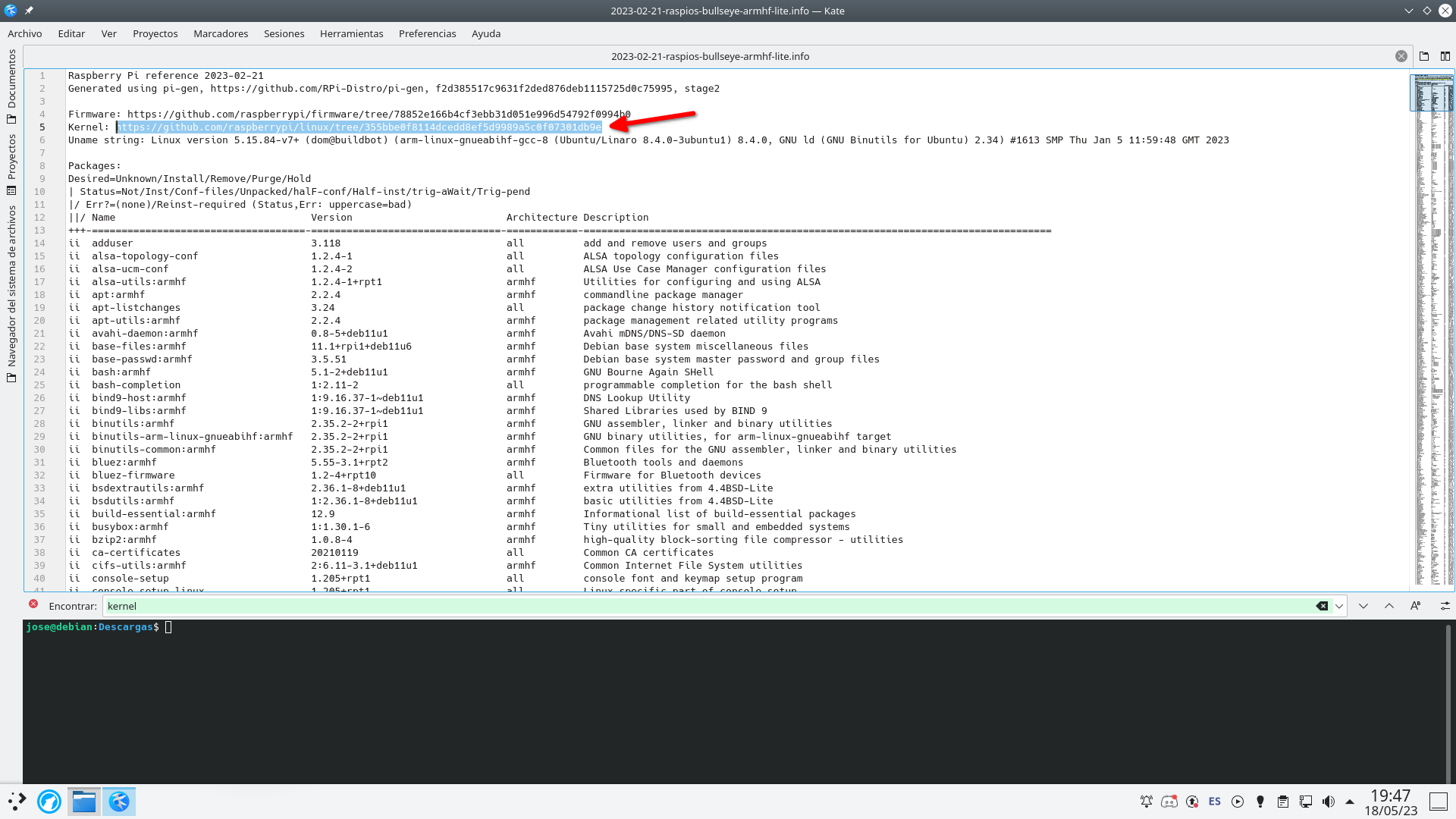Open Discord from the system tray
Image resolution: width=1456 pixels, height=819 pixels.
click(x=1169, y=801)
